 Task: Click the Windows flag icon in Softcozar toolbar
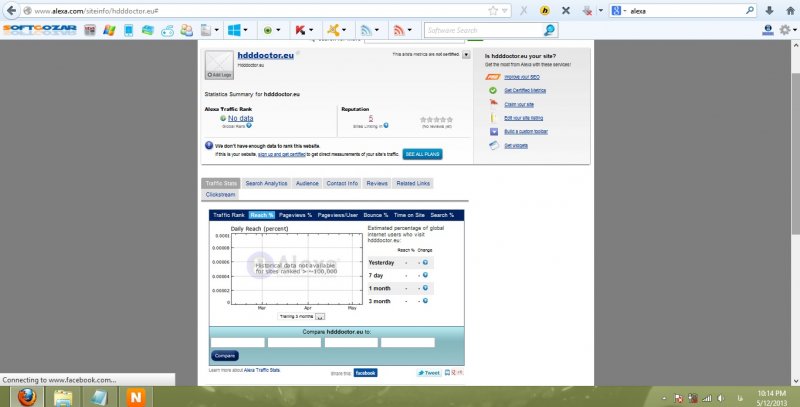[109, 31]
